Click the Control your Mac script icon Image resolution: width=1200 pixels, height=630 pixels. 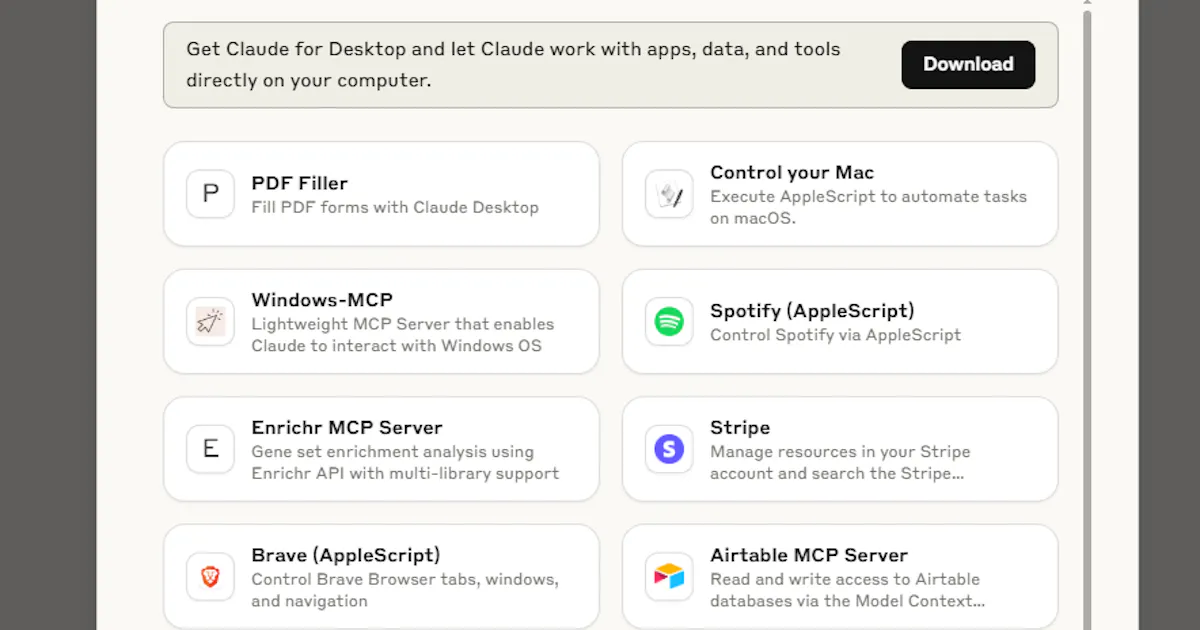(669, 194)
